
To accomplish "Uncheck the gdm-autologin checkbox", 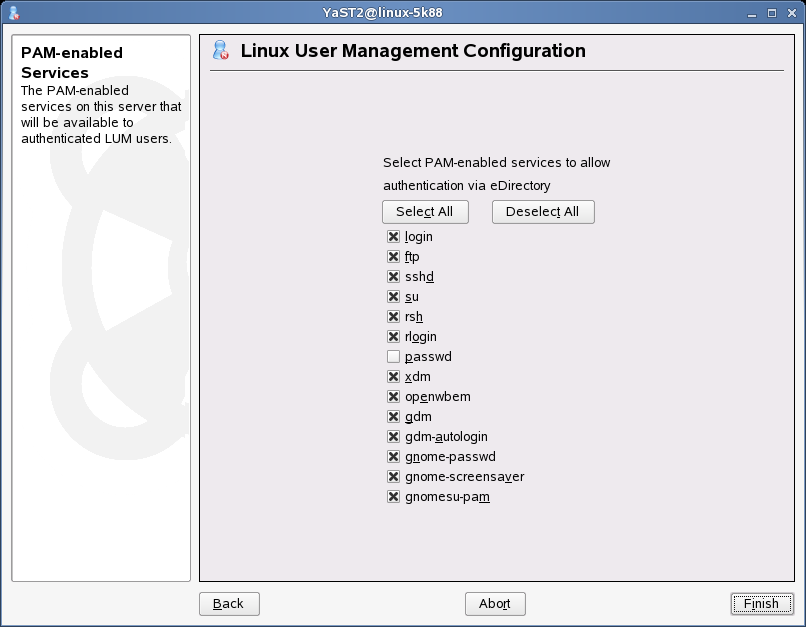I will (393, 437).
